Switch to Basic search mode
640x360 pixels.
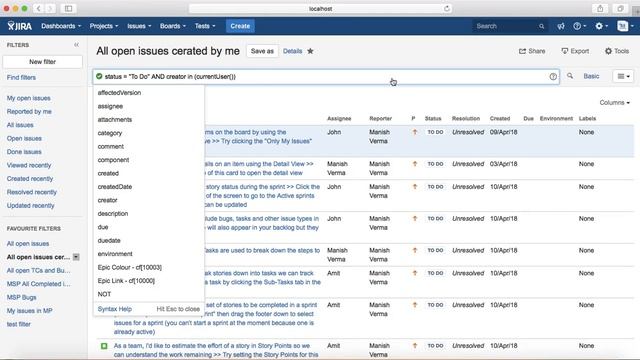pyautogui.click(x=591, y=76)
